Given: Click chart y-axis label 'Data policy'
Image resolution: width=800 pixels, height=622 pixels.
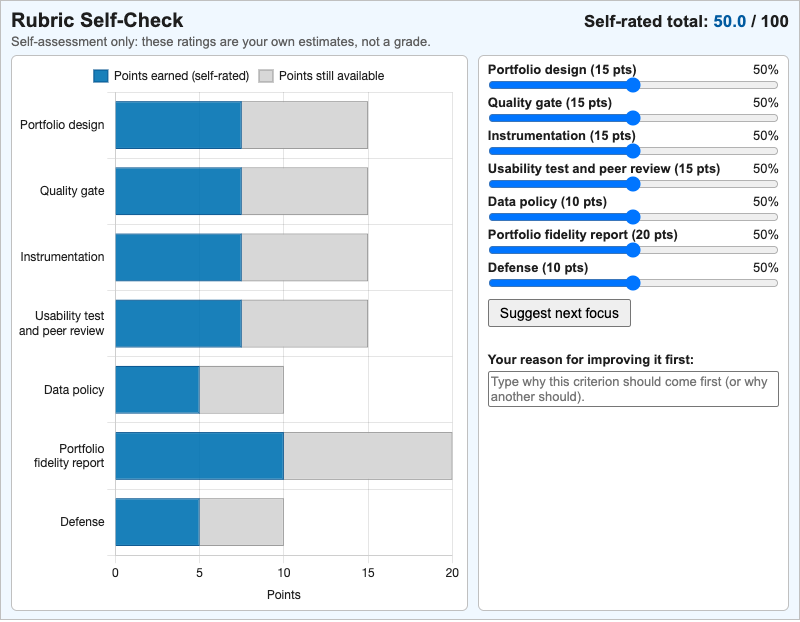Looking at the screenshot, I should click(x=74, y=390).
